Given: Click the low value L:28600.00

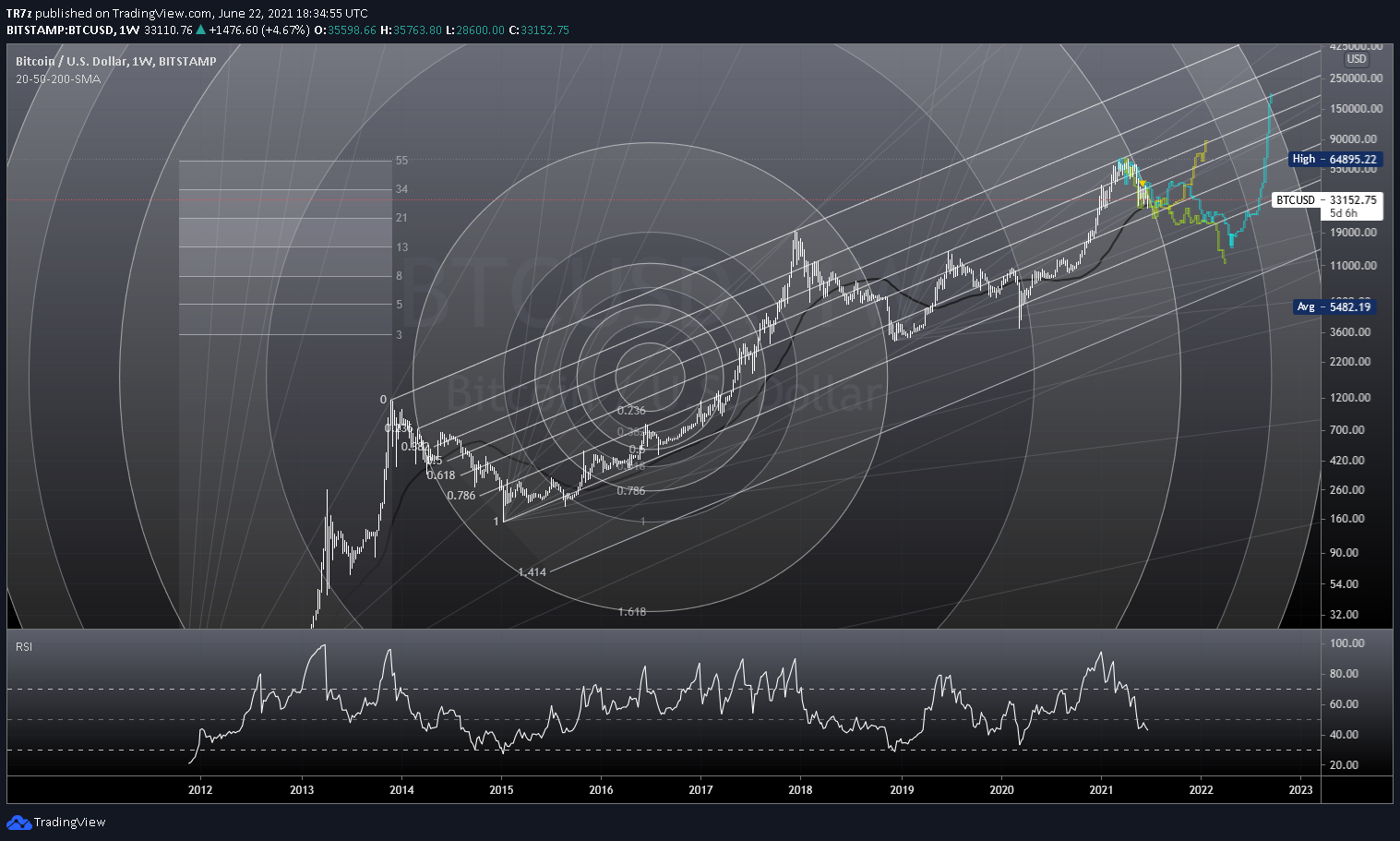Looking at the screenshot, I should 475,30.
